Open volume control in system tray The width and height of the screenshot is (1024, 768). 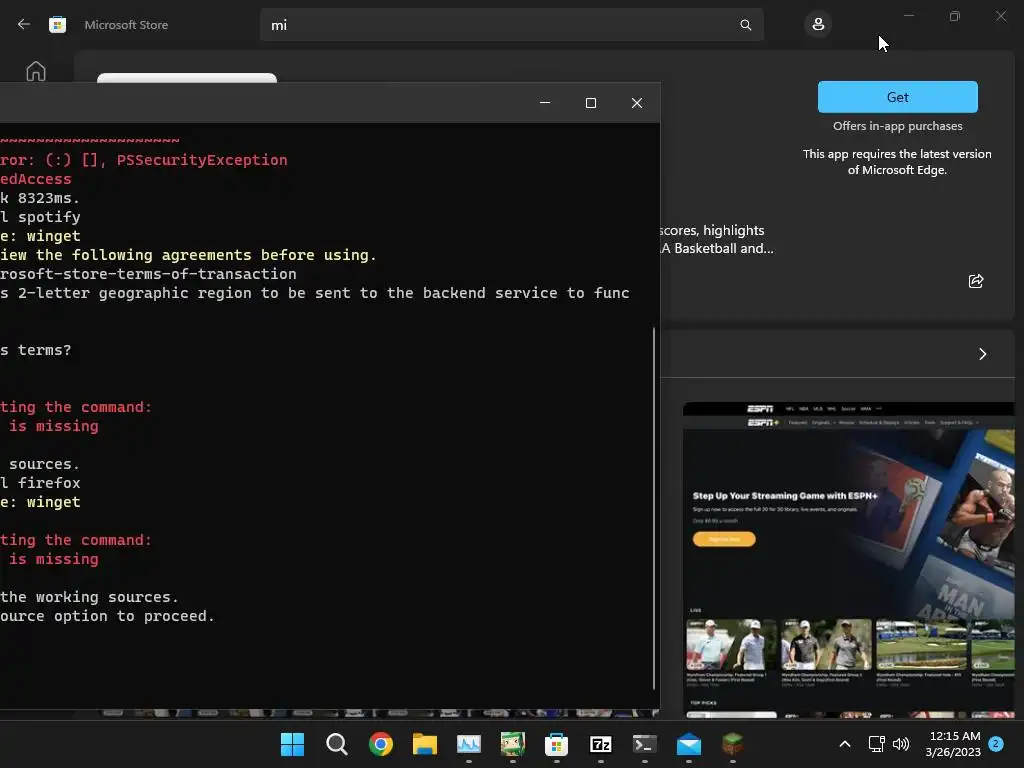pyautogui.click(x=901, y=744)
